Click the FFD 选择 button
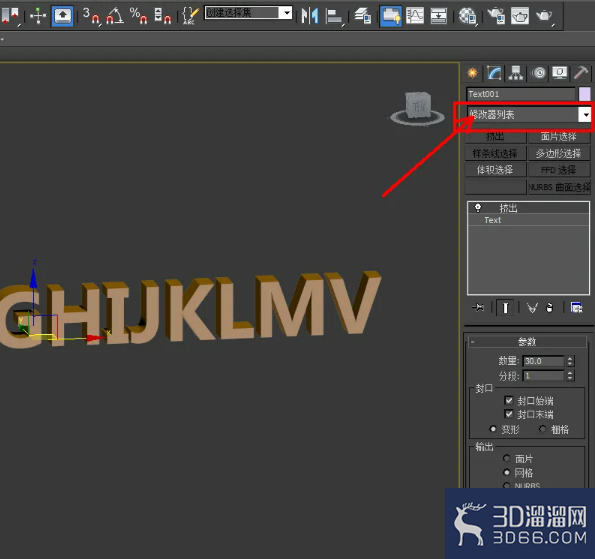595x559 pixels. (x=559, y=170)
